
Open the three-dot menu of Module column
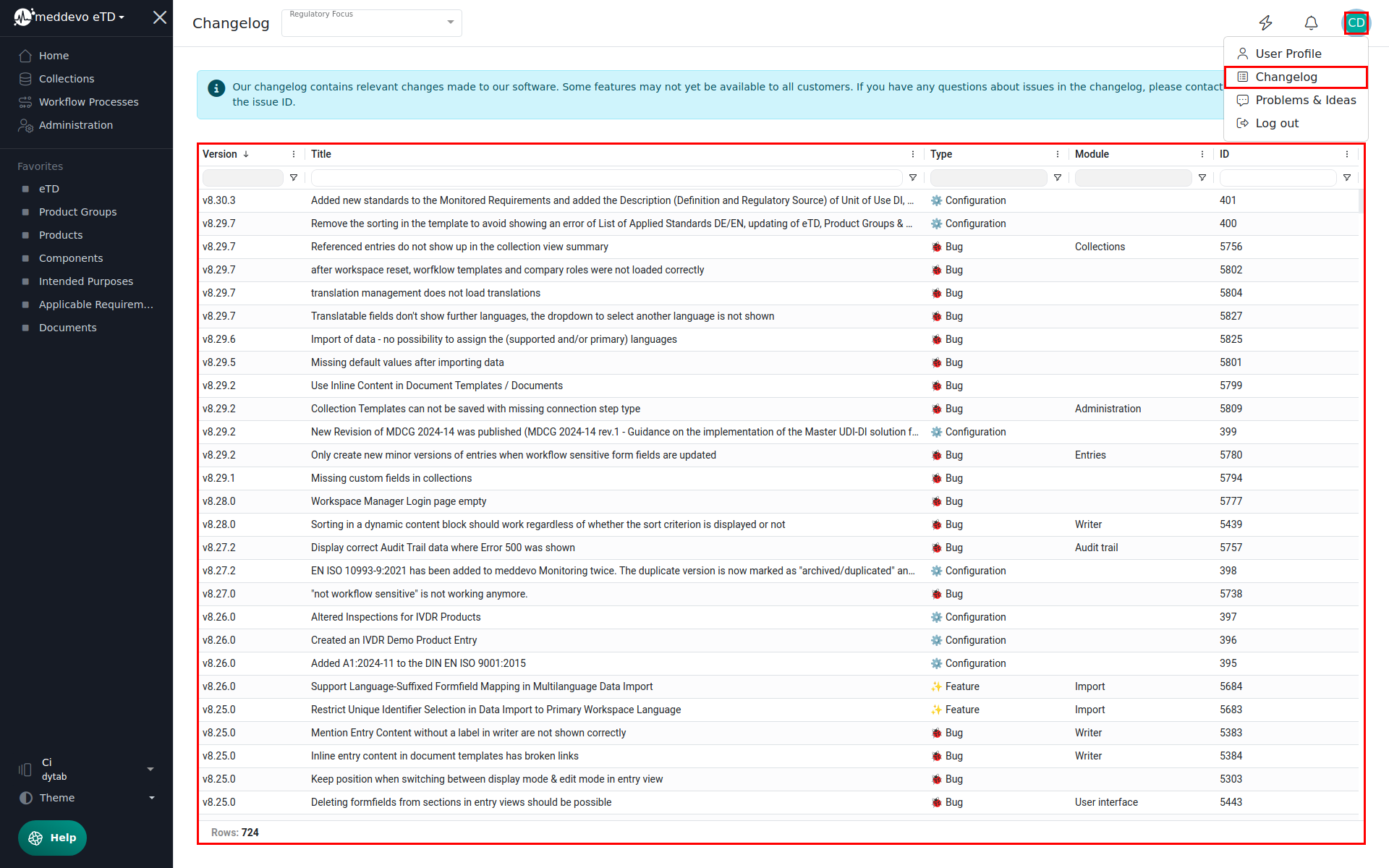click(1202, 154)
